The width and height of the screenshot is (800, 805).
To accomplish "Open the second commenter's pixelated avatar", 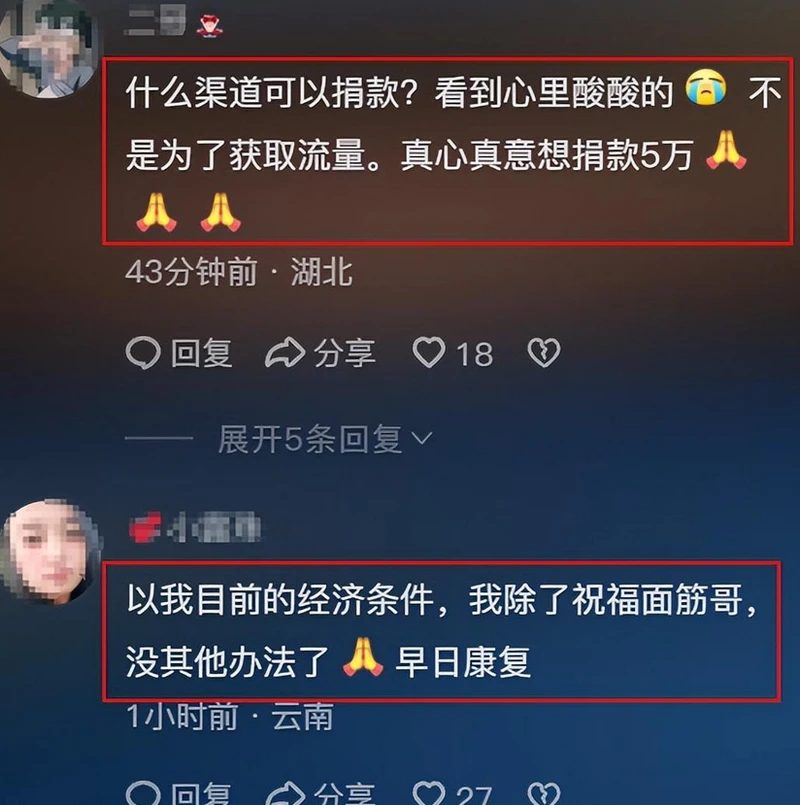I will click(51, 552).
